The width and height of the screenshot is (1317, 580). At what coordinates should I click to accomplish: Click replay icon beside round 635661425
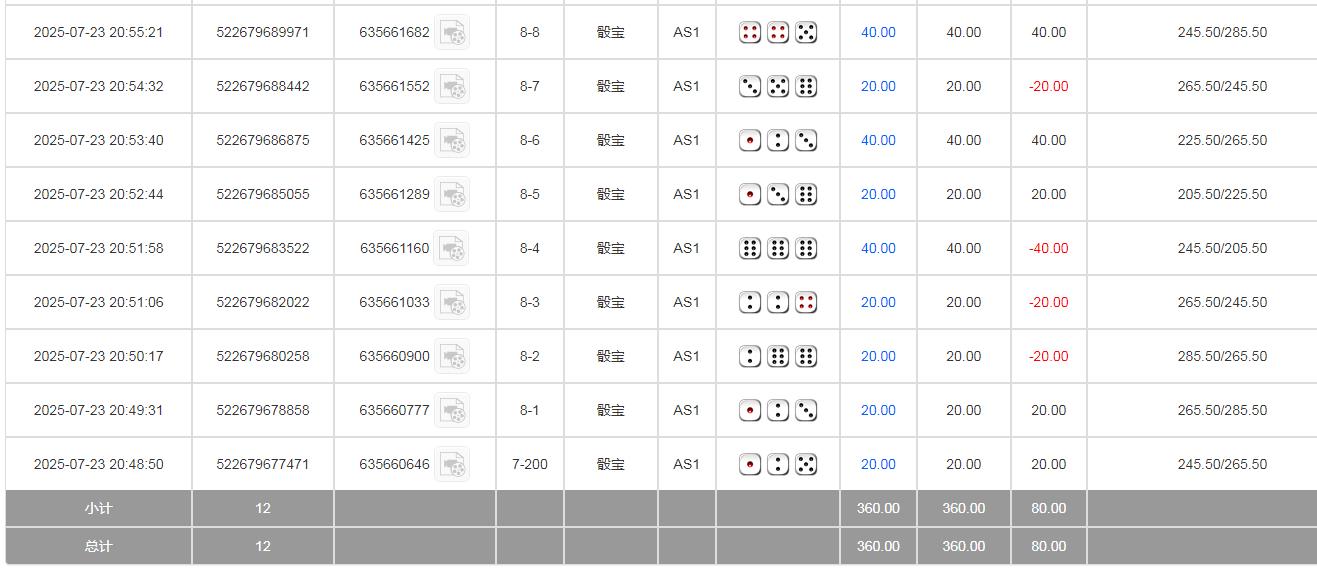[452, 141]
